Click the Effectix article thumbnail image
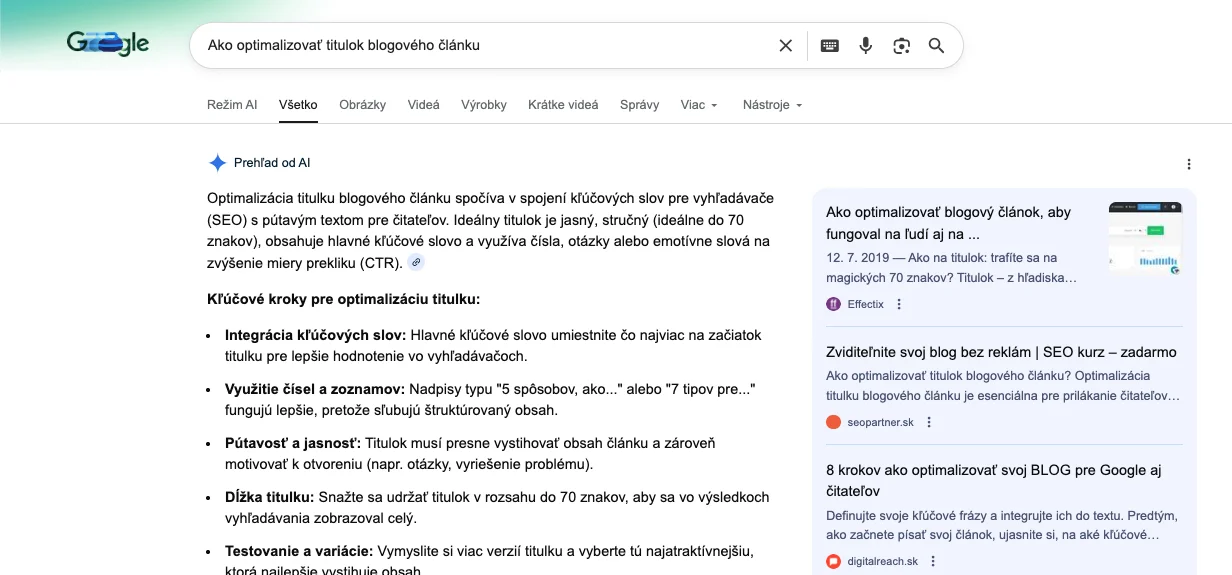1232x575 pixels. point(1145,237)
